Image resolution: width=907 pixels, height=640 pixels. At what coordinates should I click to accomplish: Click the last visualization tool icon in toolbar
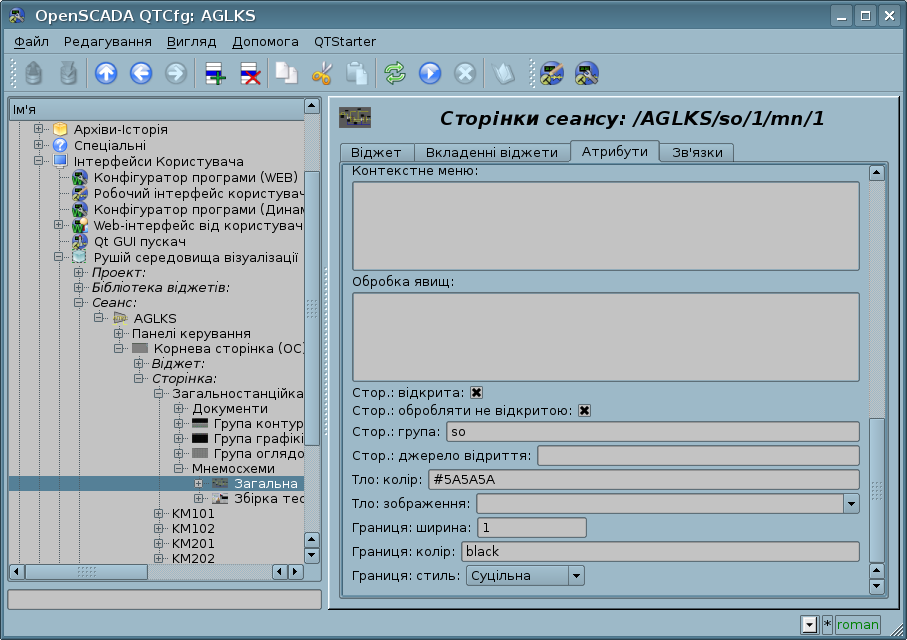tap(587, 73)
